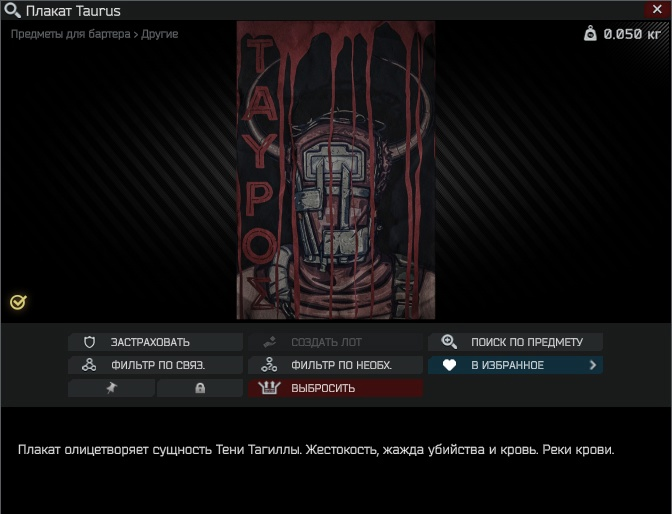Viewport: 672px width, 514px height.
Task: Click the Плакат Taurus window title
Action: [73, 11]
